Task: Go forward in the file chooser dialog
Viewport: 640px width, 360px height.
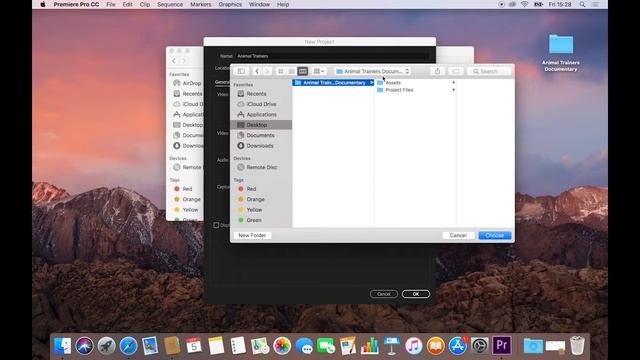Action: 267,71
